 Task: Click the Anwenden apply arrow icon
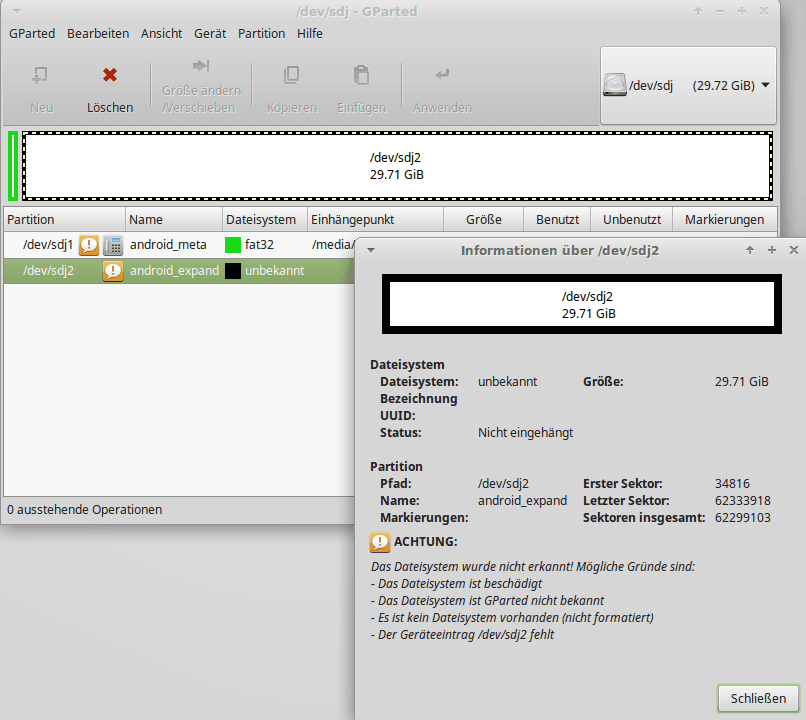pyautogui.click(x=442, y=75)
